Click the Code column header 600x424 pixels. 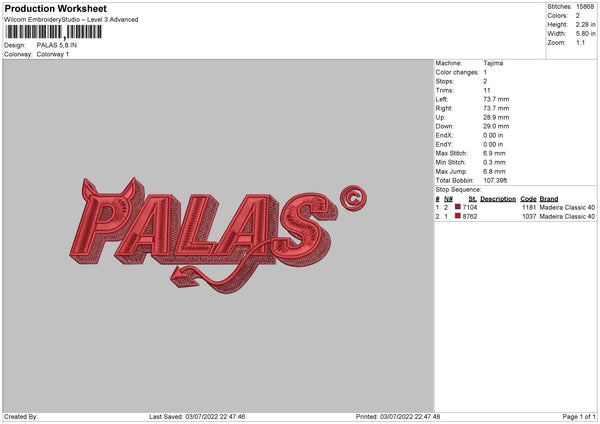click(528, 199)
